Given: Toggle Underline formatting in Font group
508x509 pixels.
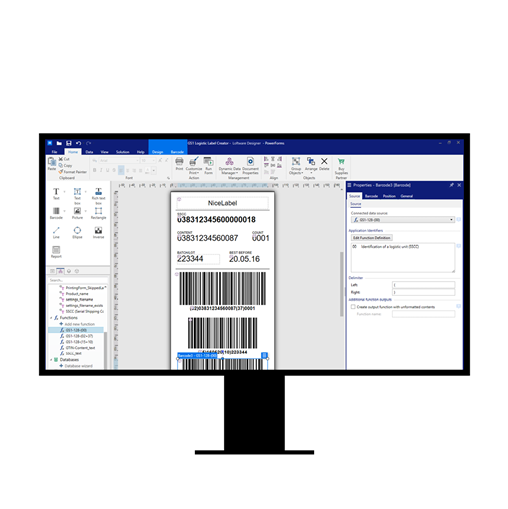Looking at the screenshot, I should (107, 170).
